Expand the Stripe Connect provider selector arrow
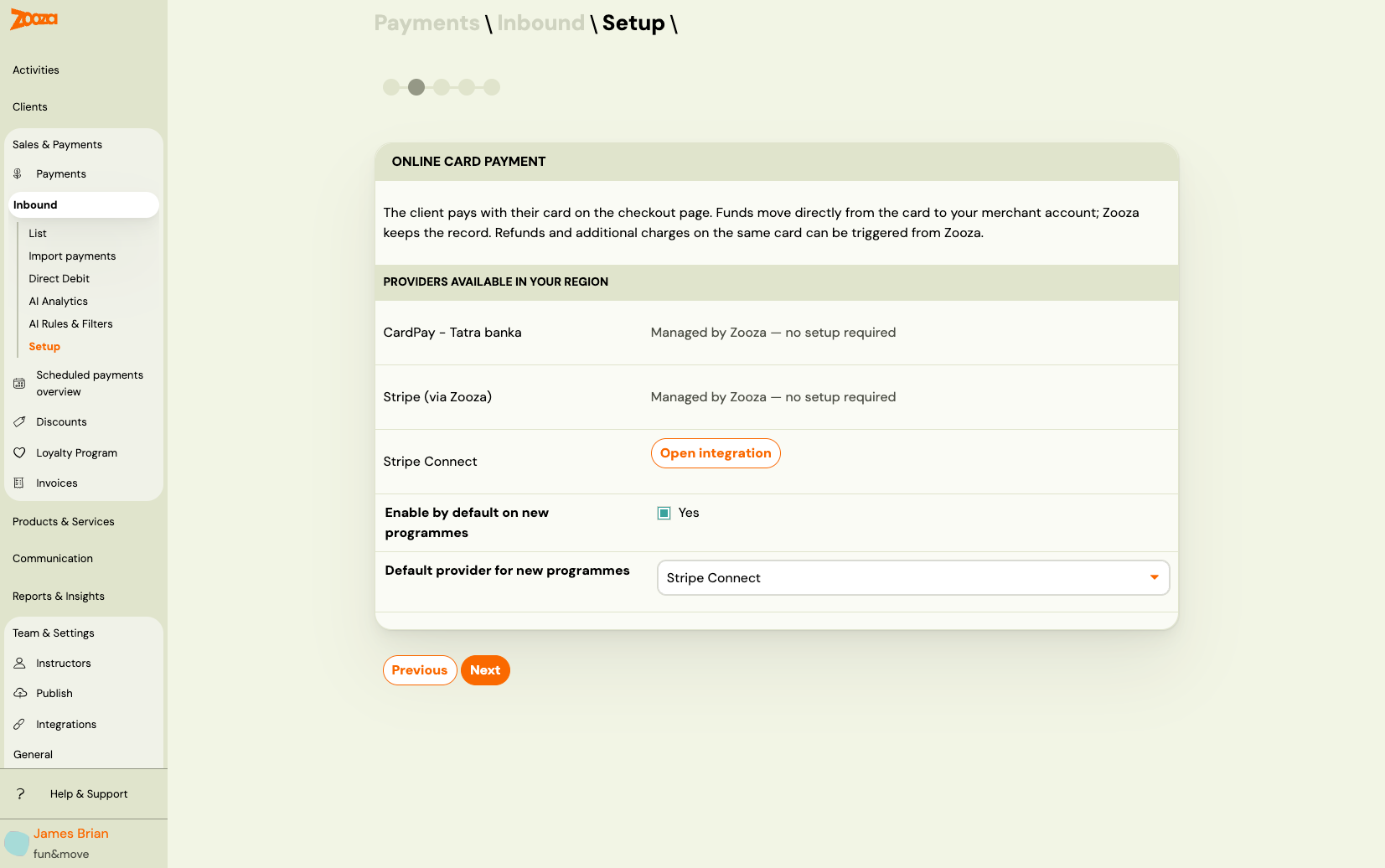 click(x=1154, y=577)
